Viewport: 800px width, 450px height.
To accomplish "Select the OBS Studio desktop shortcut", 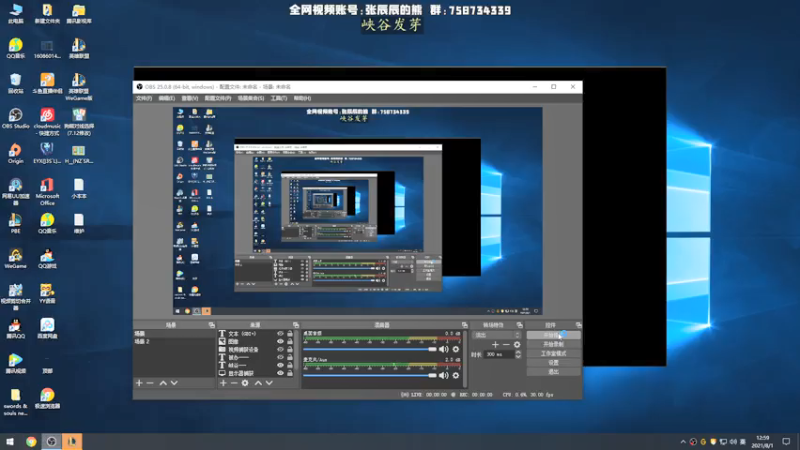I will [15, 118].
